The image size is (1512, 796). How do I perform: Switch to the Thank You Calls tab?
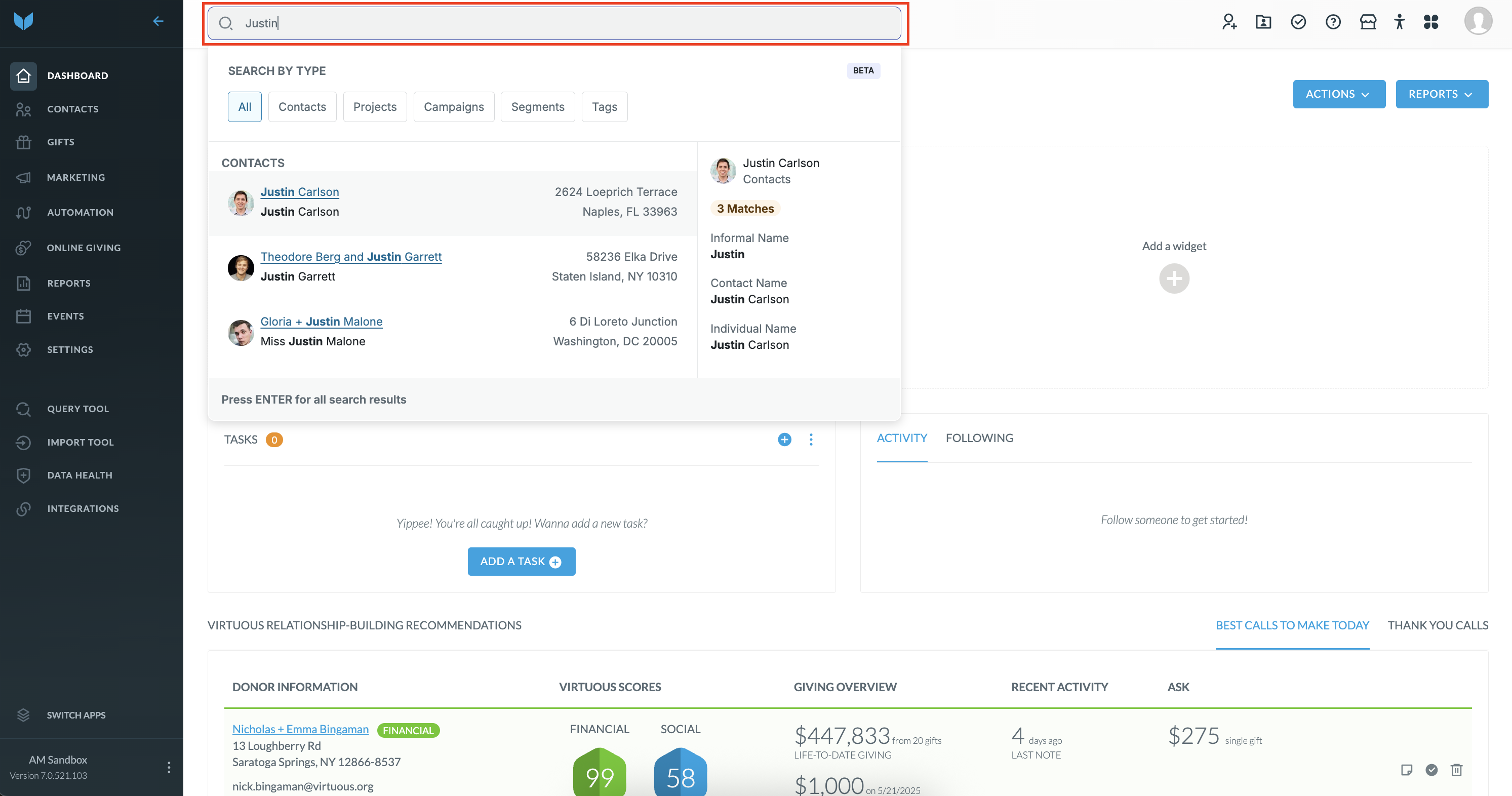(x=1438, y=625)
